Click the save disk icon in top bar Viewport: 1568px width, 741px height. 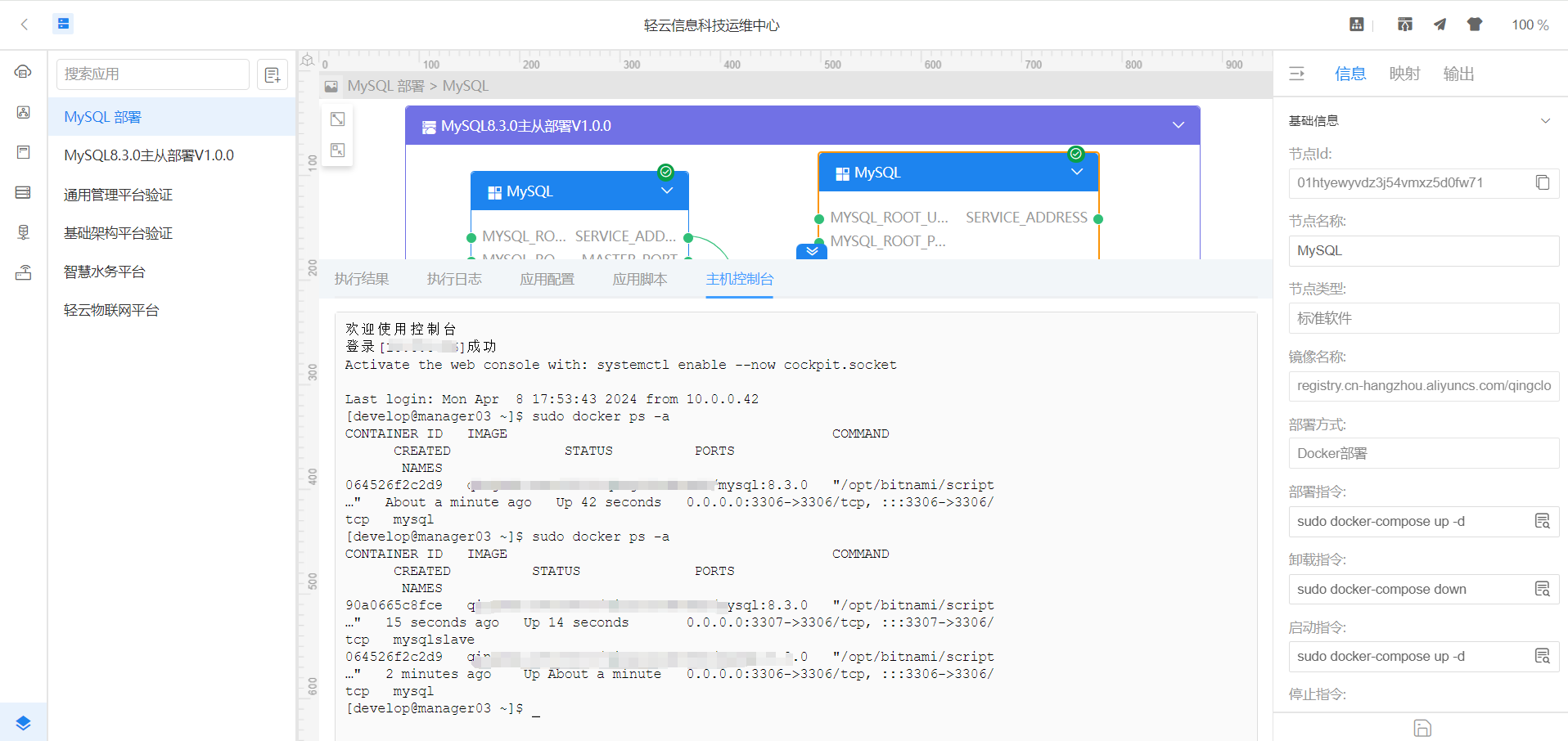click(x=1357, y=25)
